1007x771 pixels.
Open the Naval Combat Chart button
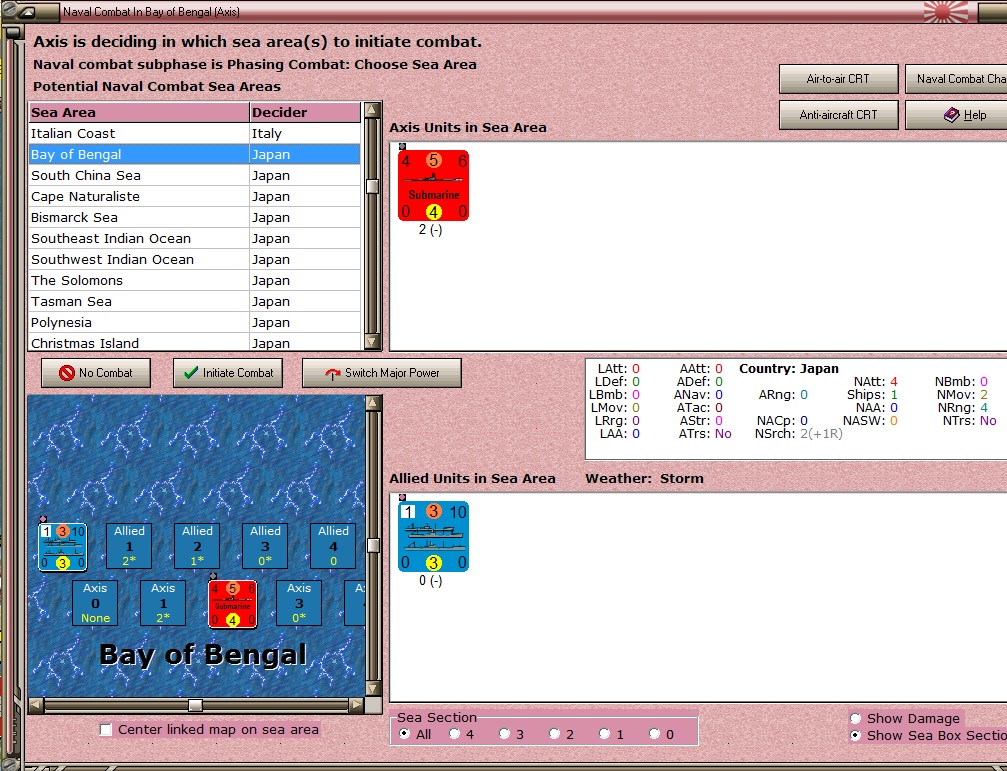pos(956,79)
